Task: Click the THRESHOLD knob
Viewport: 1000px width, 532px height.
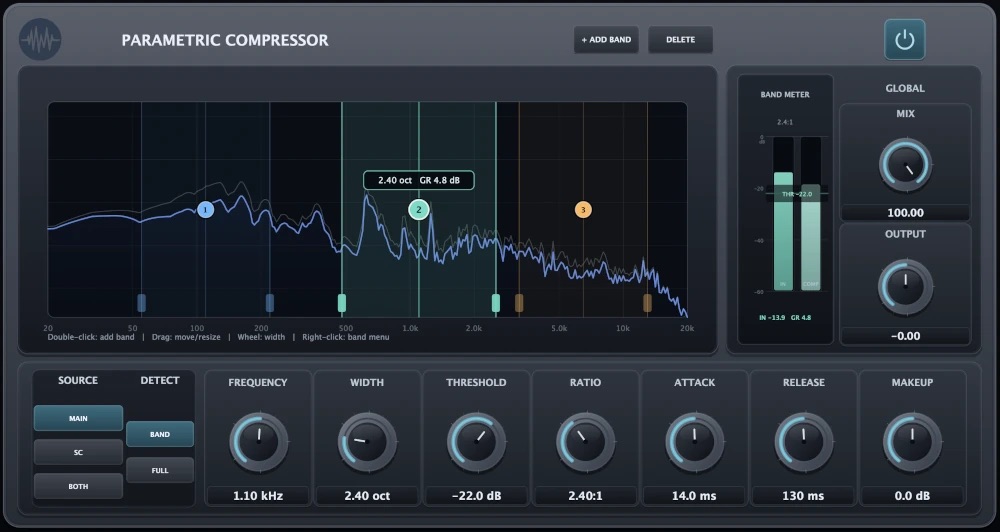Action: click(x=476, y=441)
